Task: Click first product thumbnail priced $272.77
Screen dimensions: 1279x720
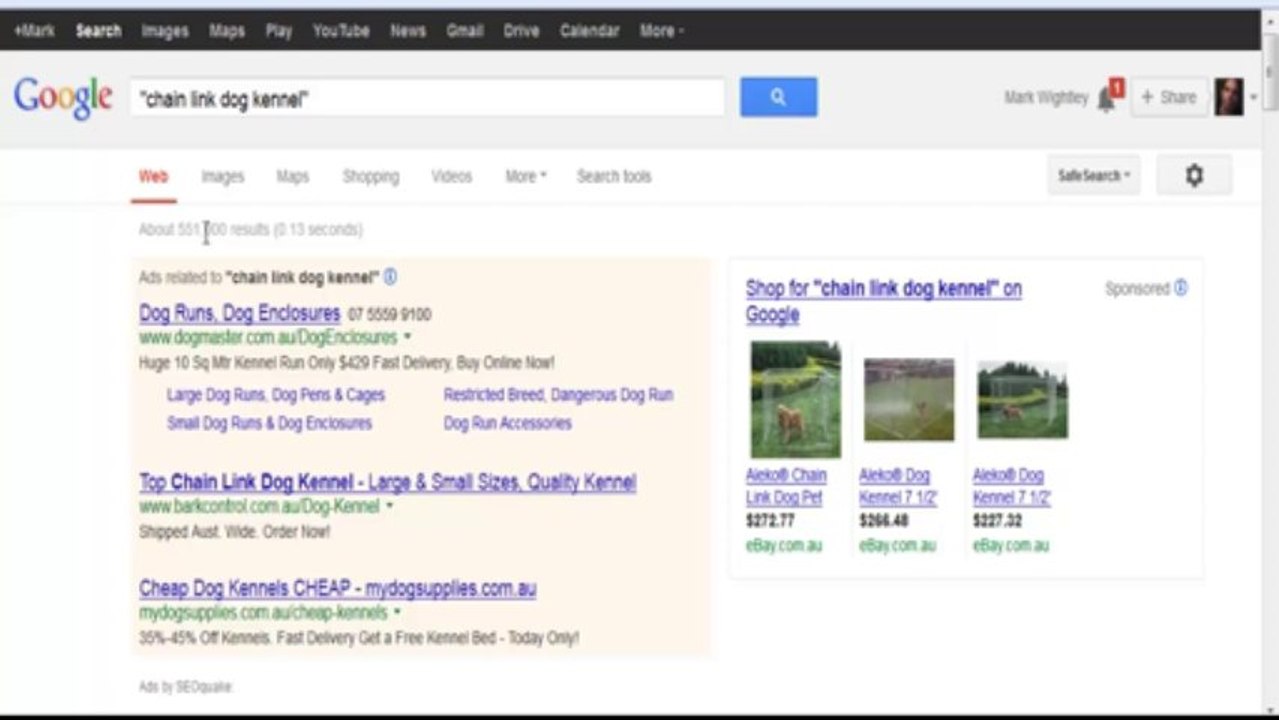Action: 796,399
